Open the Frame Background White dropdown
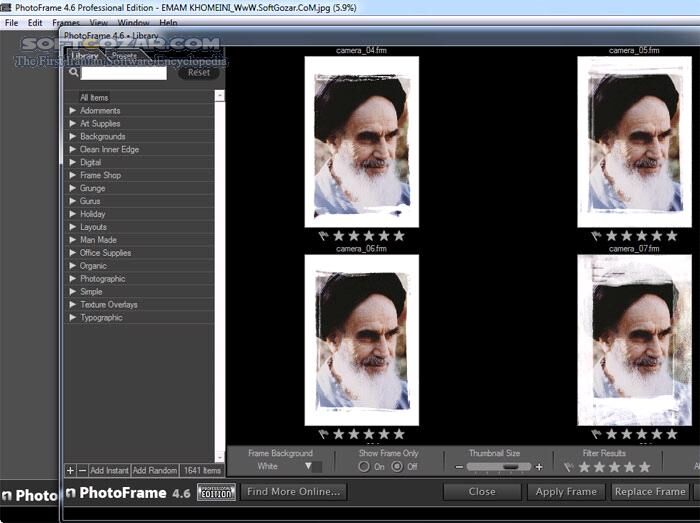Image resolution: width=700 pixels, height=523 pixels. pos(308,467)
